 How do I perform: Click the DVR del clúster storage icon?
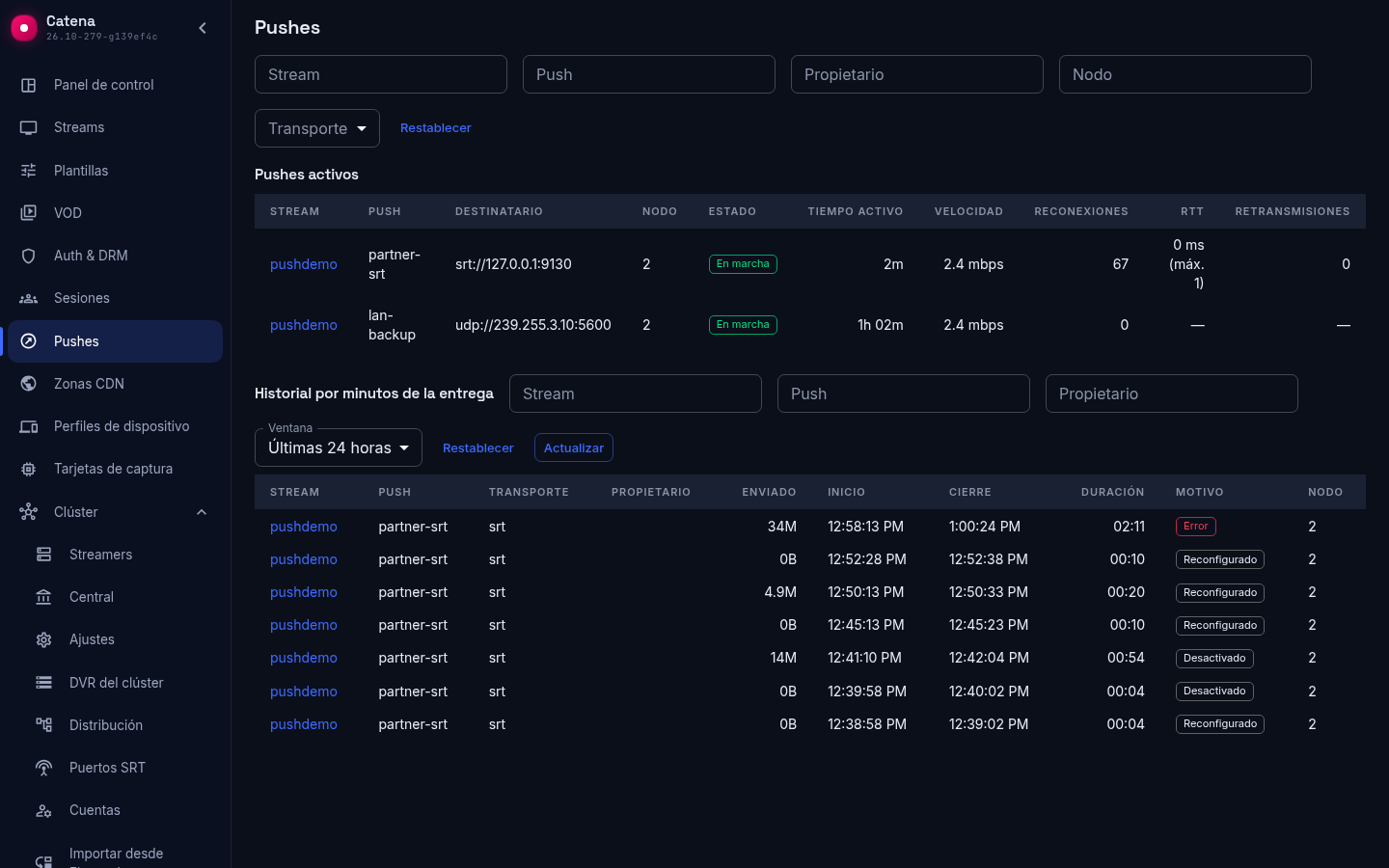(x=44, y=683)
